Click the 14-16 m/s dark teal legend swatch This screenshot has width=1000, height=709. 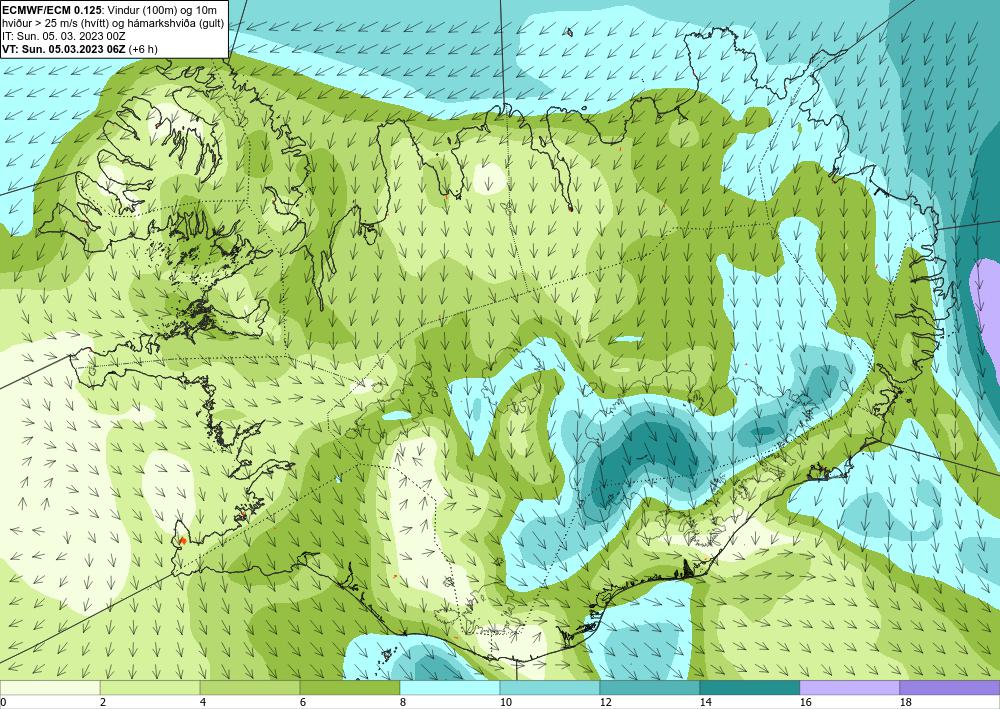750,687
